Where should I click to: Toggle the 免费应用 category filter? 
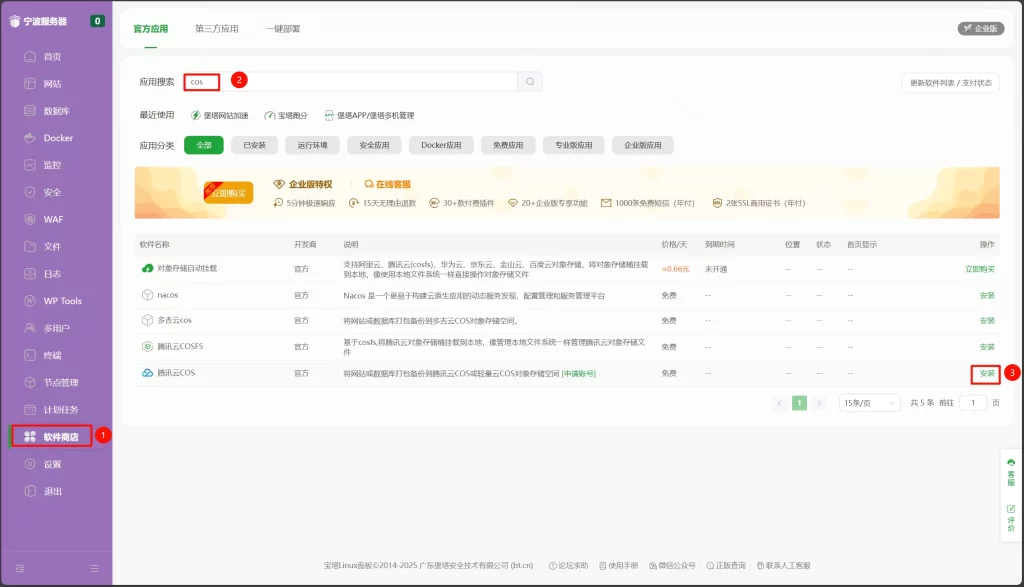(x=506, y=145)
